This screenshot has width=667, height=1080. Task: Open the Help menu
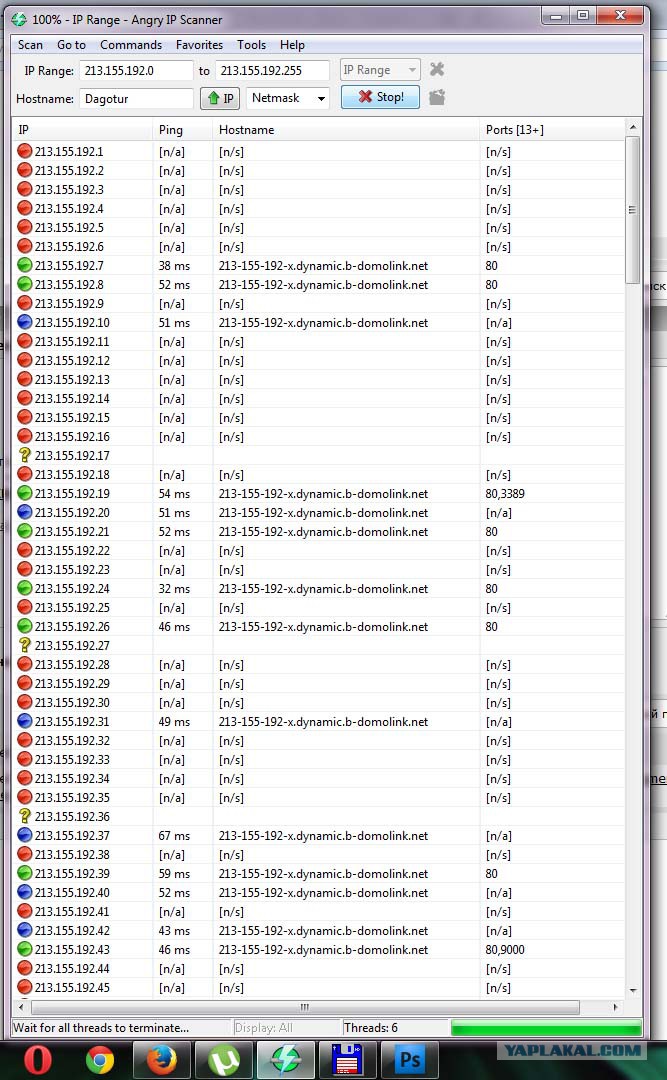(x=292, y=45)
